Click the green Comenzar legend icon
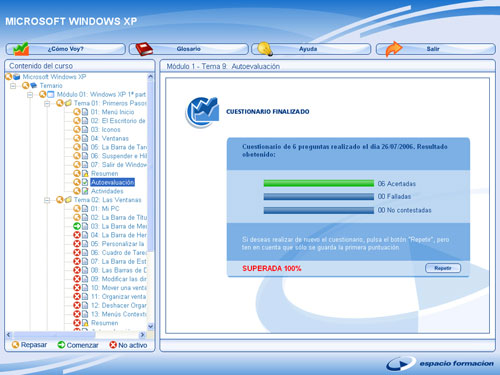 61,345
